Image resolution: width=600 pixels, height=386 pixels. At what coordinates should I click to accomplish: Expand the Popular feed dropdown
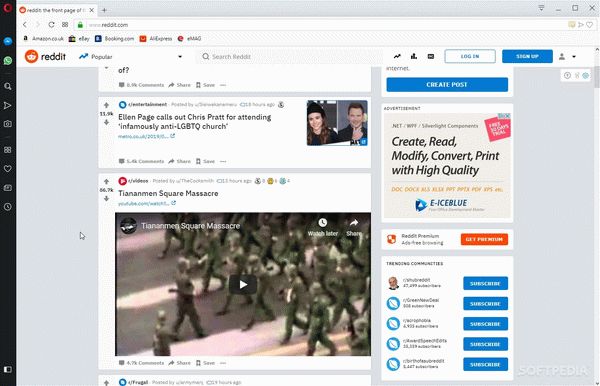click(180, 57)
